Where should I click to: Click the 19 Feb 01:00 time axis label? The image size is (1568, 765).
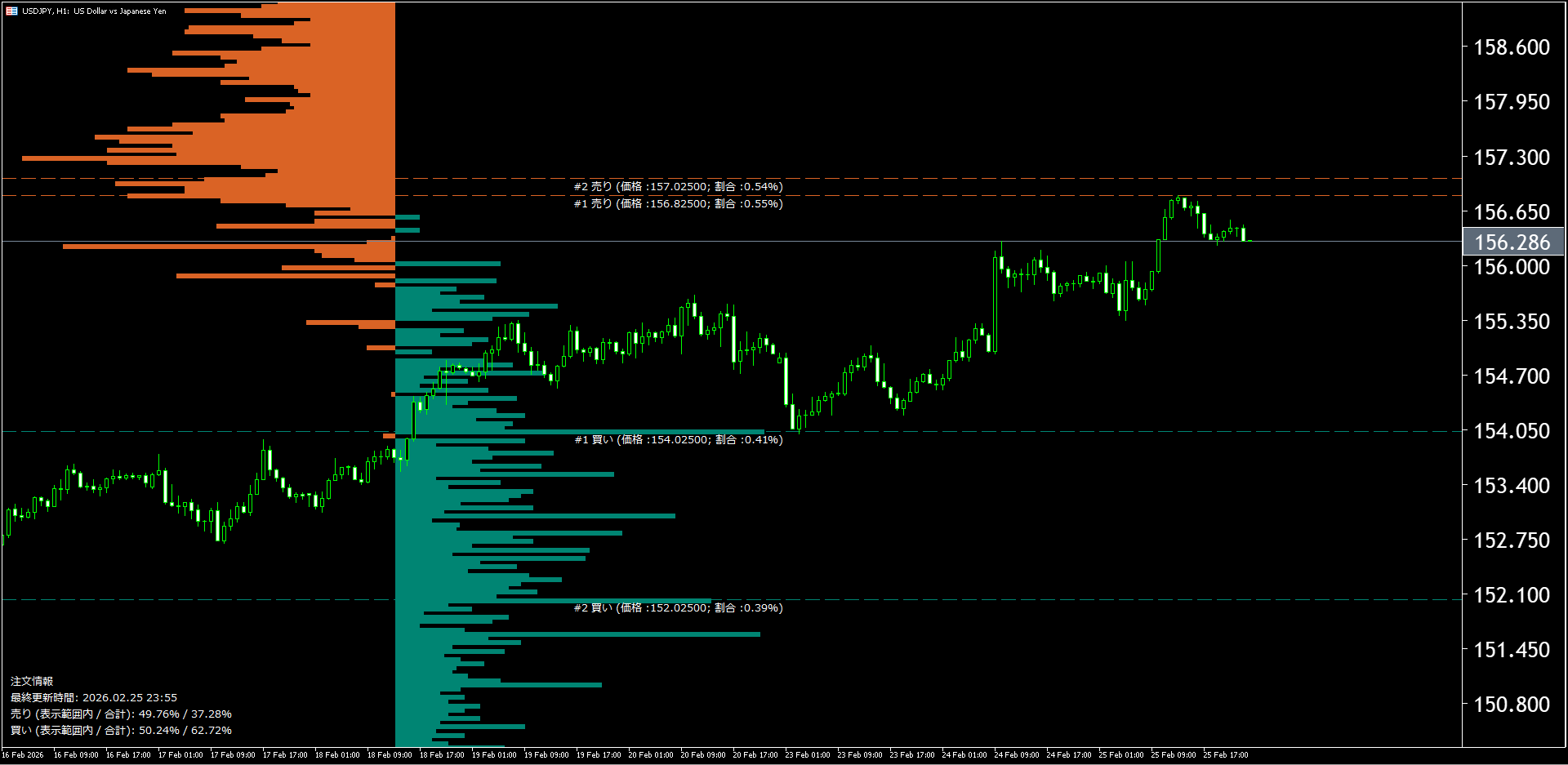pyautogui.click(x=494, y=755)
